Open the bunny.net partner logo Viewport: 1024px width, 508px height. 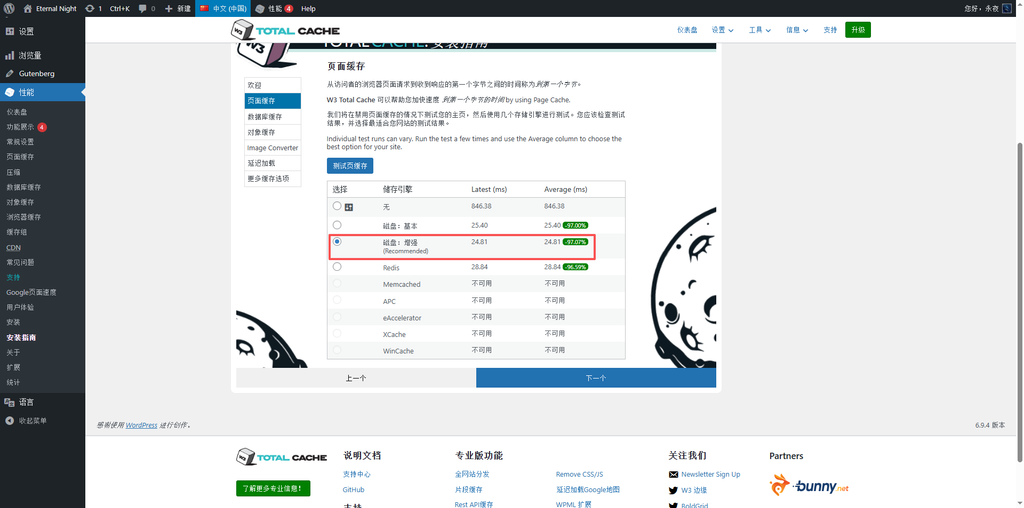(x=810, y=485)
